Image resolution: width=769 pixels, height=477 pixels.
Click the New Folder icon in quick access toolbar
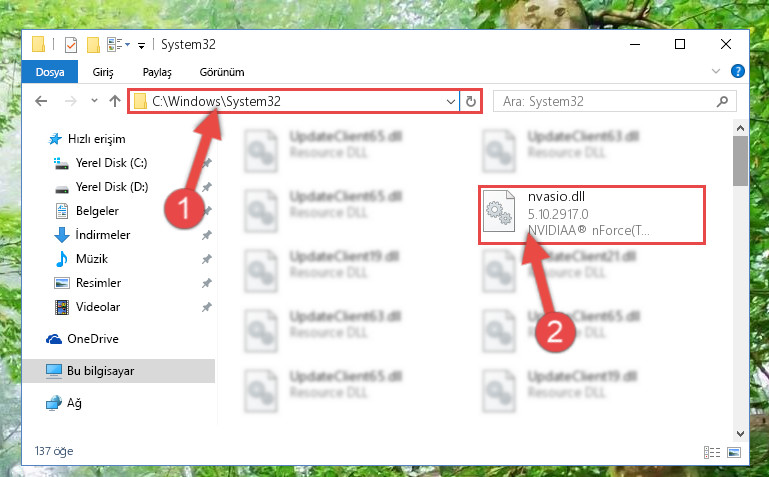point(93,45)
